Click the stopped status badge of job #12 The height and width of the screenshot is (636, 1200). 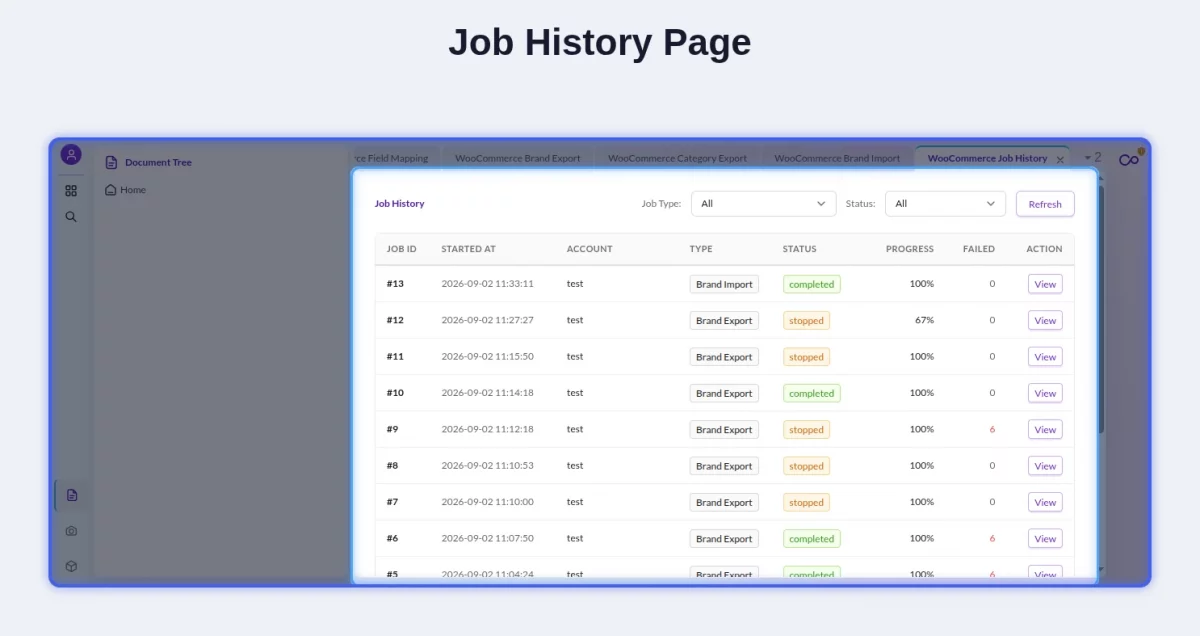(x=806, y=320)
